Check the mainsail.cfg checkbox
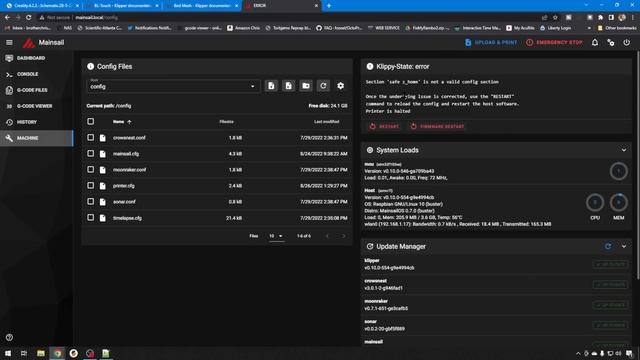The image size is (640, 360). coord(91,153)
